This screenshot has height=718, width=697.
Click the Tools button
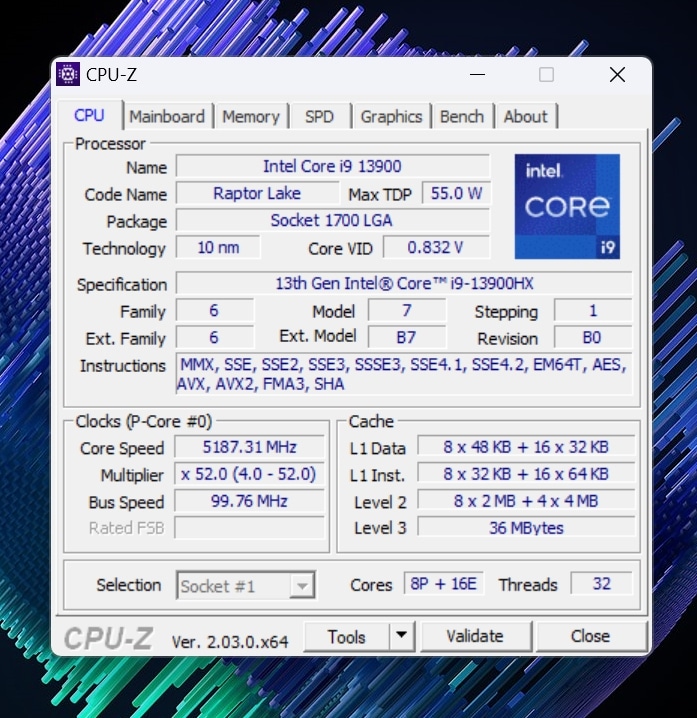point(346,635)
